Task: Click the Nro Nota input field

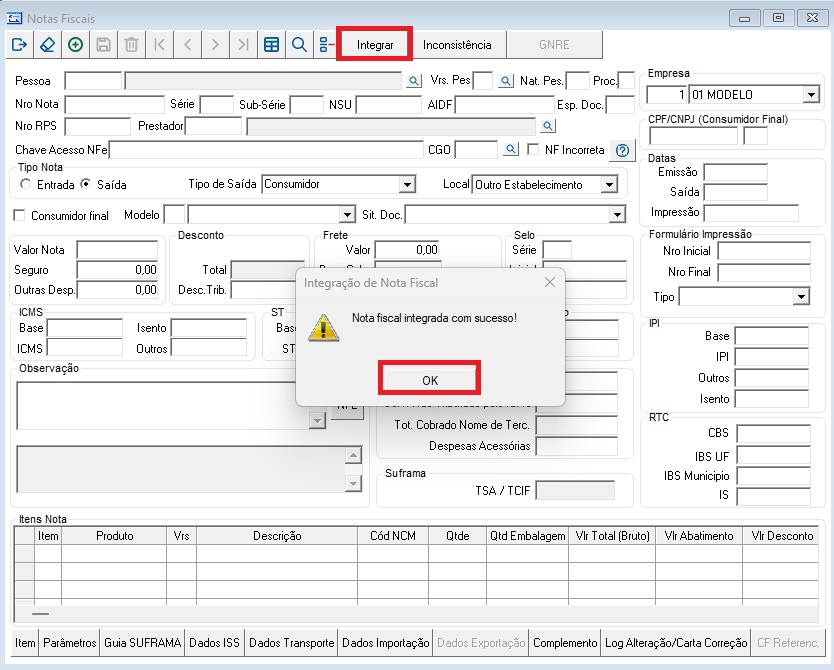Action: click(114, 104)
